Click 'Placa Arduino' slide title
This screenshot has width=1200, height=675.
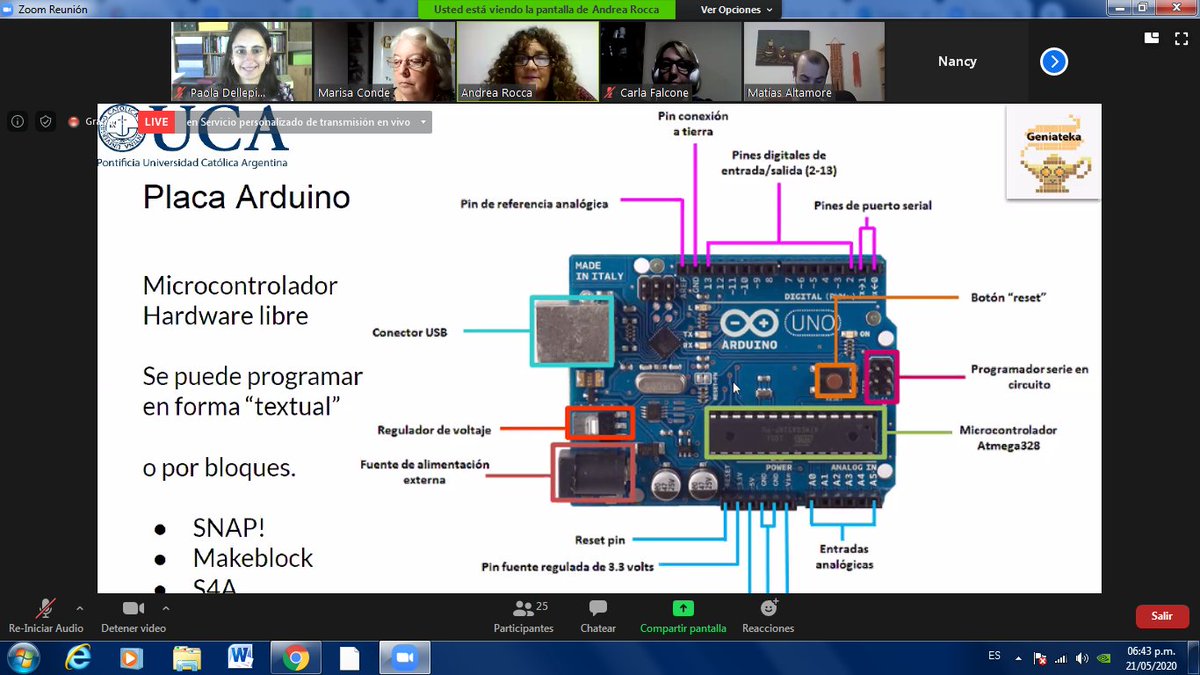click(247, 197)
